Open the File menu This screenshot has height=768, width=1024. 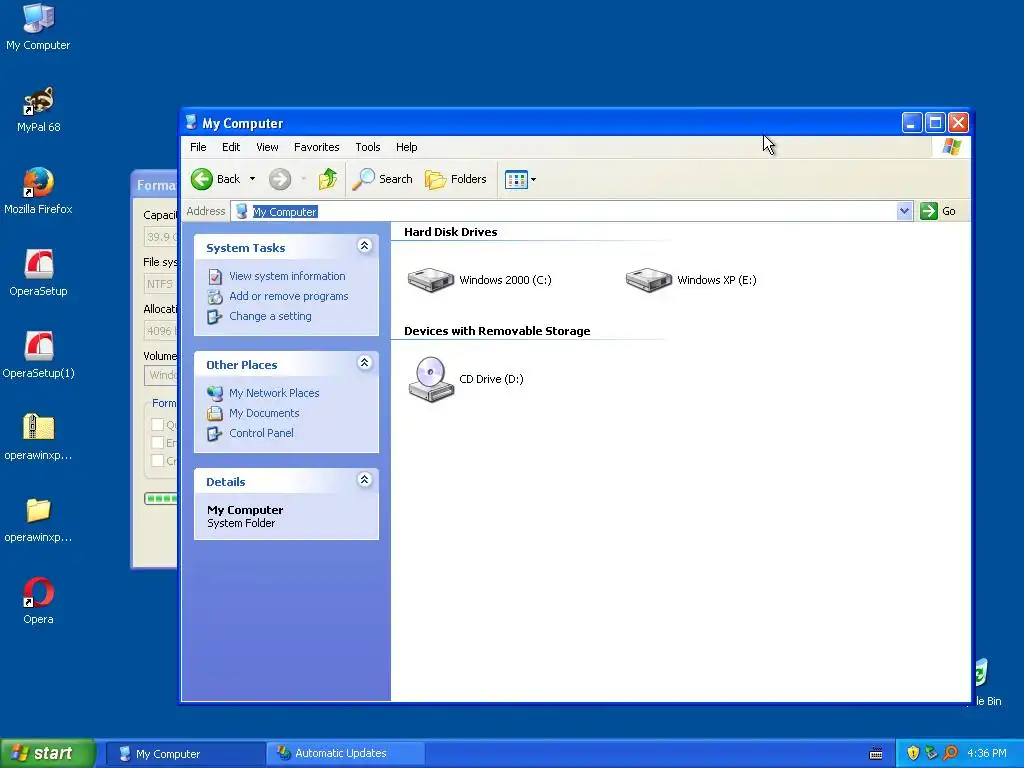pyautogui.click(x=198, y=147)
